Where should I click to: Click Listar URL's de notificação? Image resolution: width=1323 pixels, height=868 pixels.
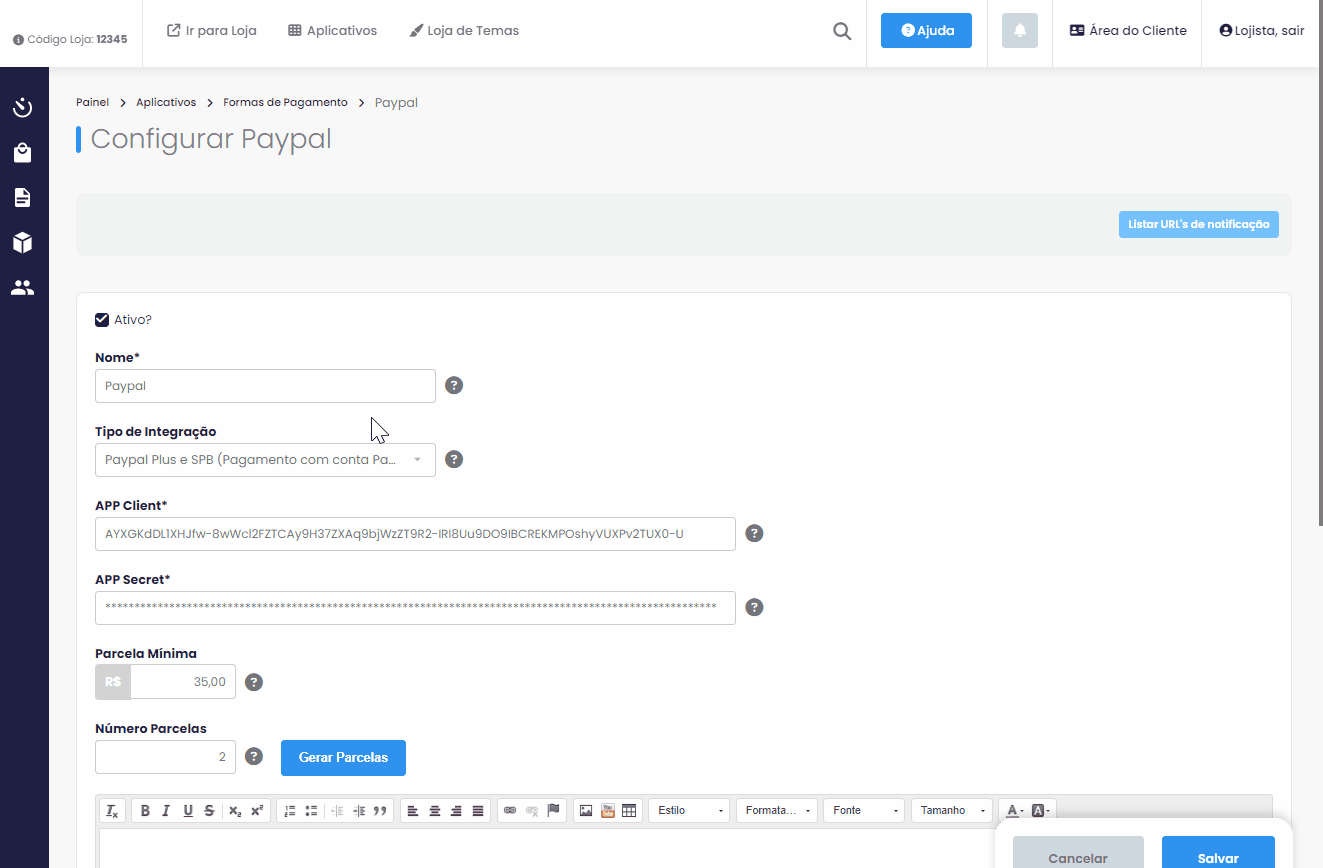tap(1198, 224)
